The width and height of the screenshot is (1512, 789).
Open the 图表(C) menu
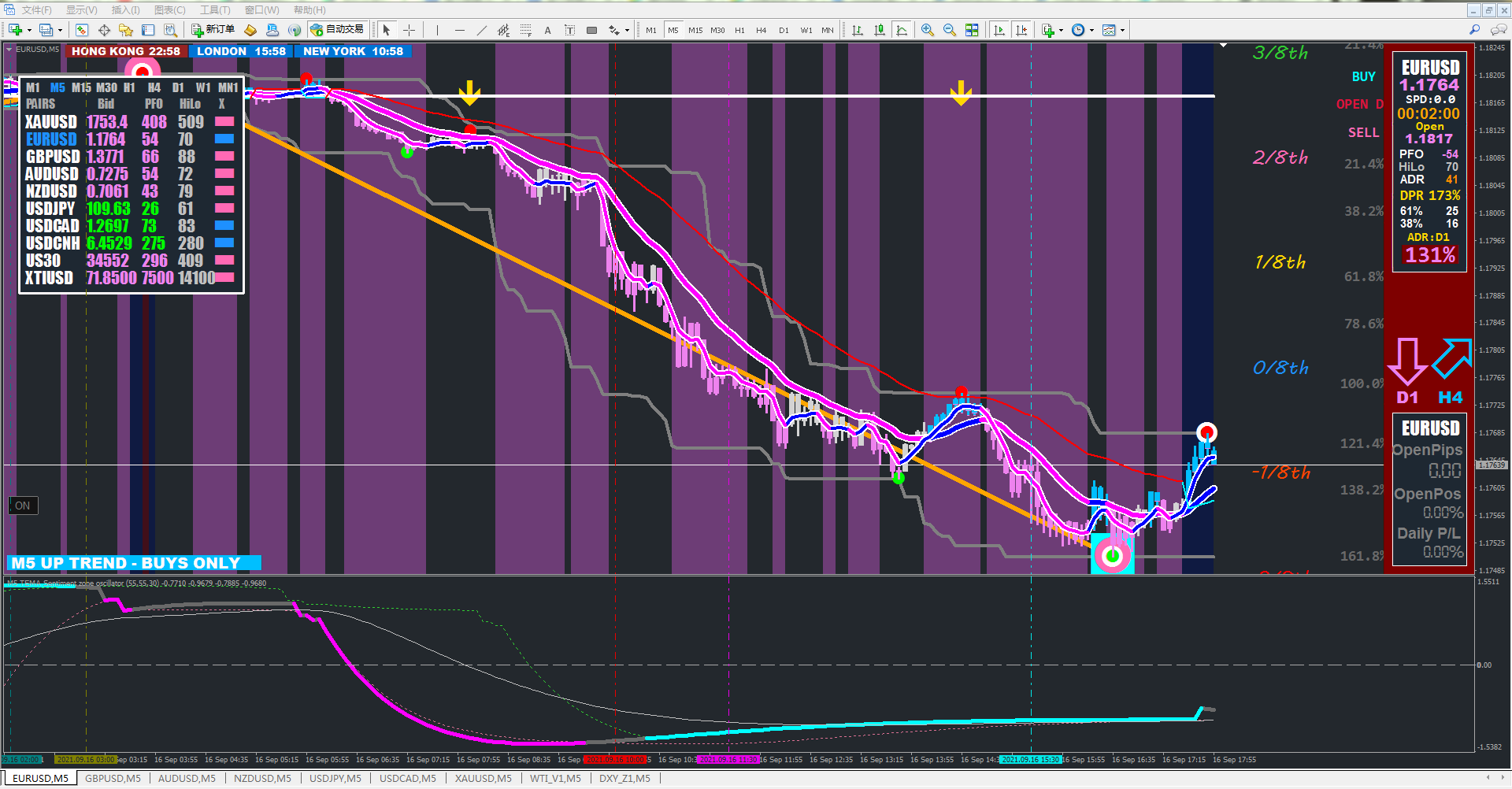point(170,10)
